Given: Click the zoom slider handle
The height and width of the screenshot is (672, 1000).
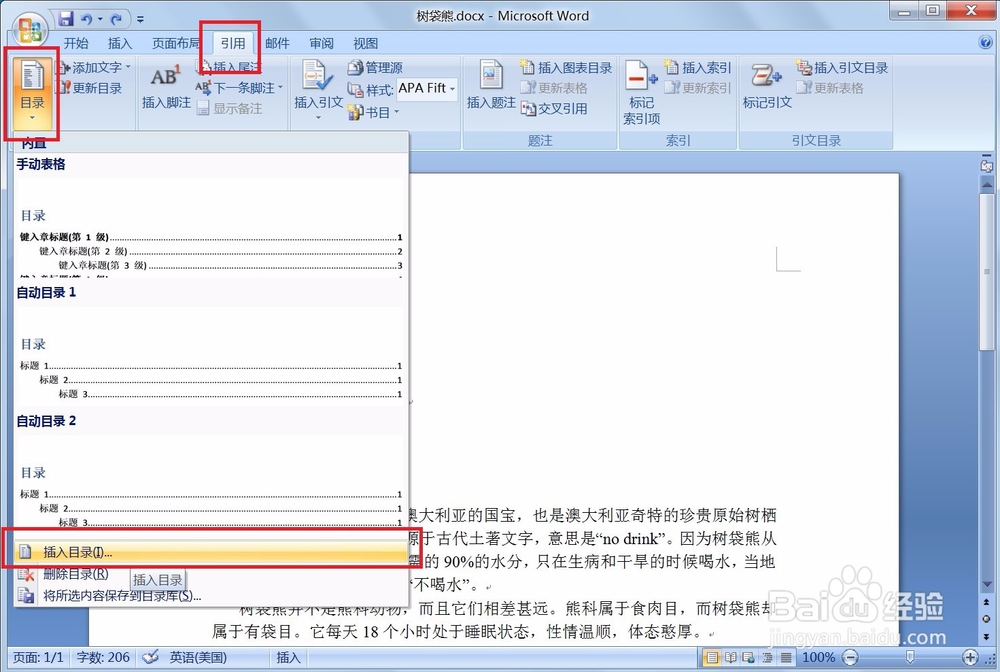Looking at the screenshot, I should 910,657.
